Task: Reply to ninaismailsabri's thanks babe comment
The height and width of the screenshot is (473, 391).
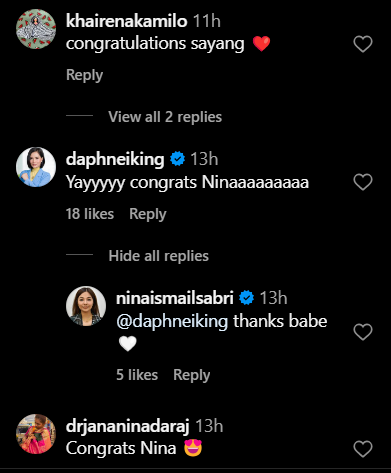Action: point(192,375)
